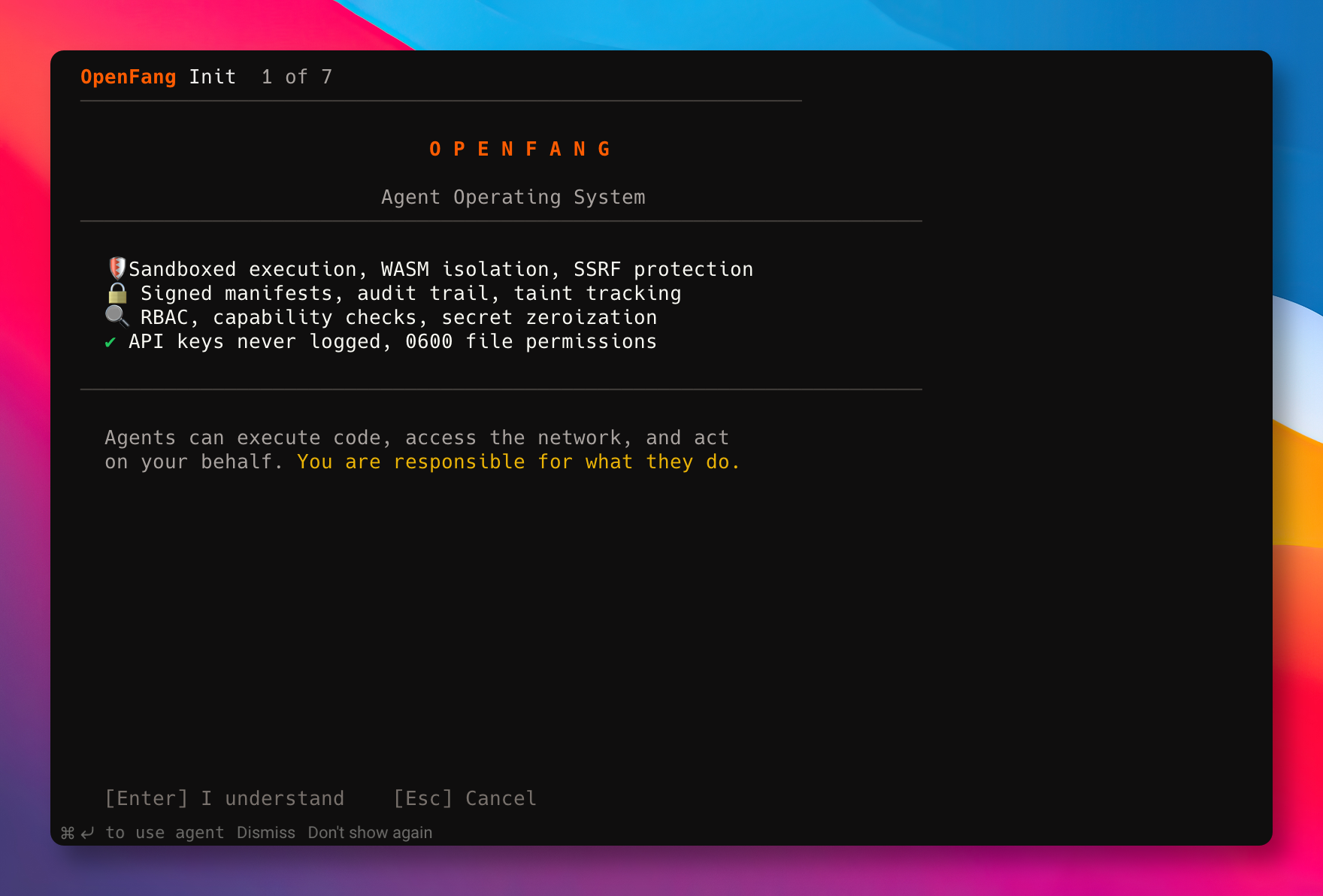This screenshot has width=1323, height=896.
Task: Click the '1 of 7' step indicator
Action: [x=296, y=77]
